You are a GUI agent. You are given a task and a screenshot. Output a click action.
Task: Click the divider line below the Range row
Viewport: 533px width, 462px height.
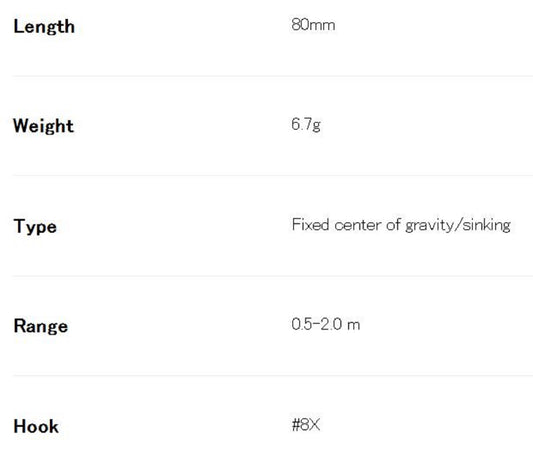click(273, 375)
